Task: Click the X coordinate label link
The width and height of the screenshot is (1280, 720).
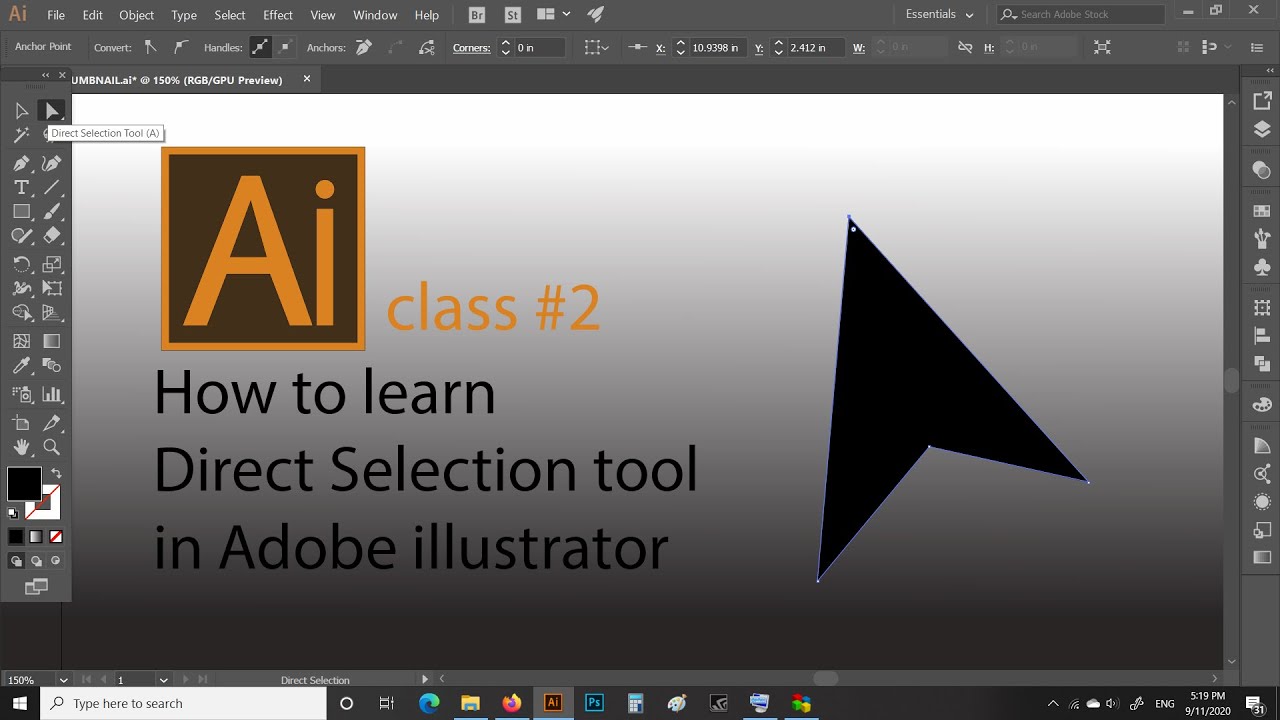Action: pyautogui.click(x=661, y=47)
